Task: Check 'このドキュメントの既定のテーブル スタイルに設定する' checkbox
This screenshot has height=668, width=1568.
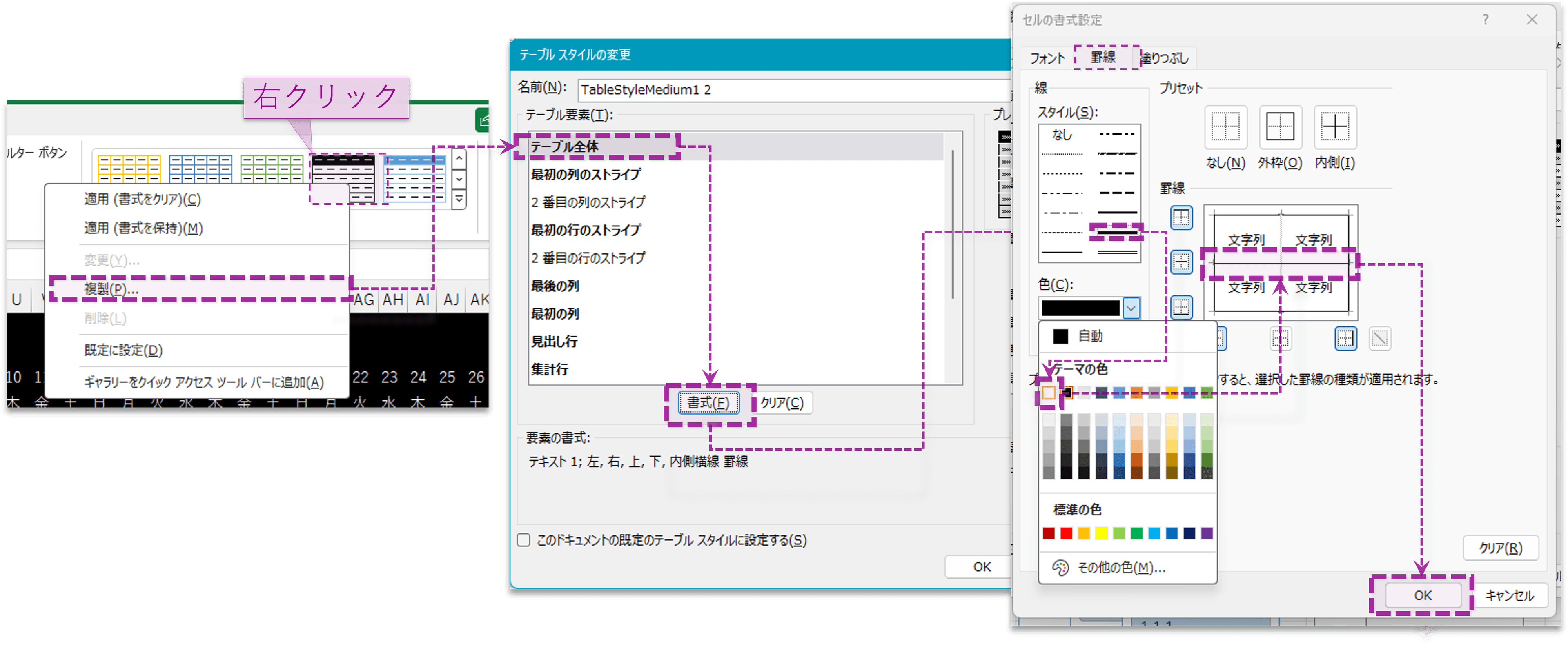Action: coord(523,540)
